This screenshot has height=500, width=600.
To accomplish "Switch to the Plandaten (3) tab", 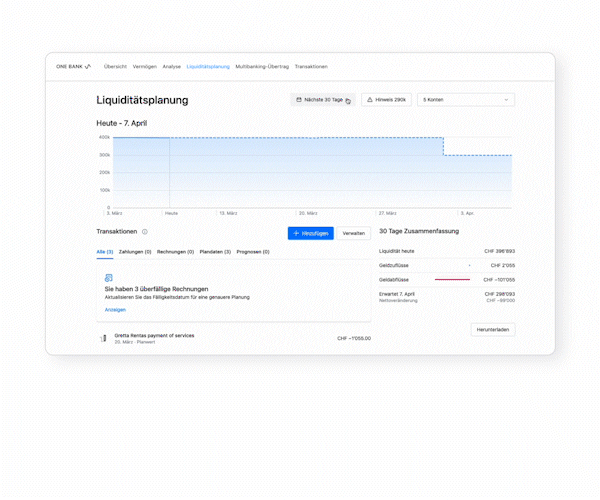I will (x=215, y=252).
